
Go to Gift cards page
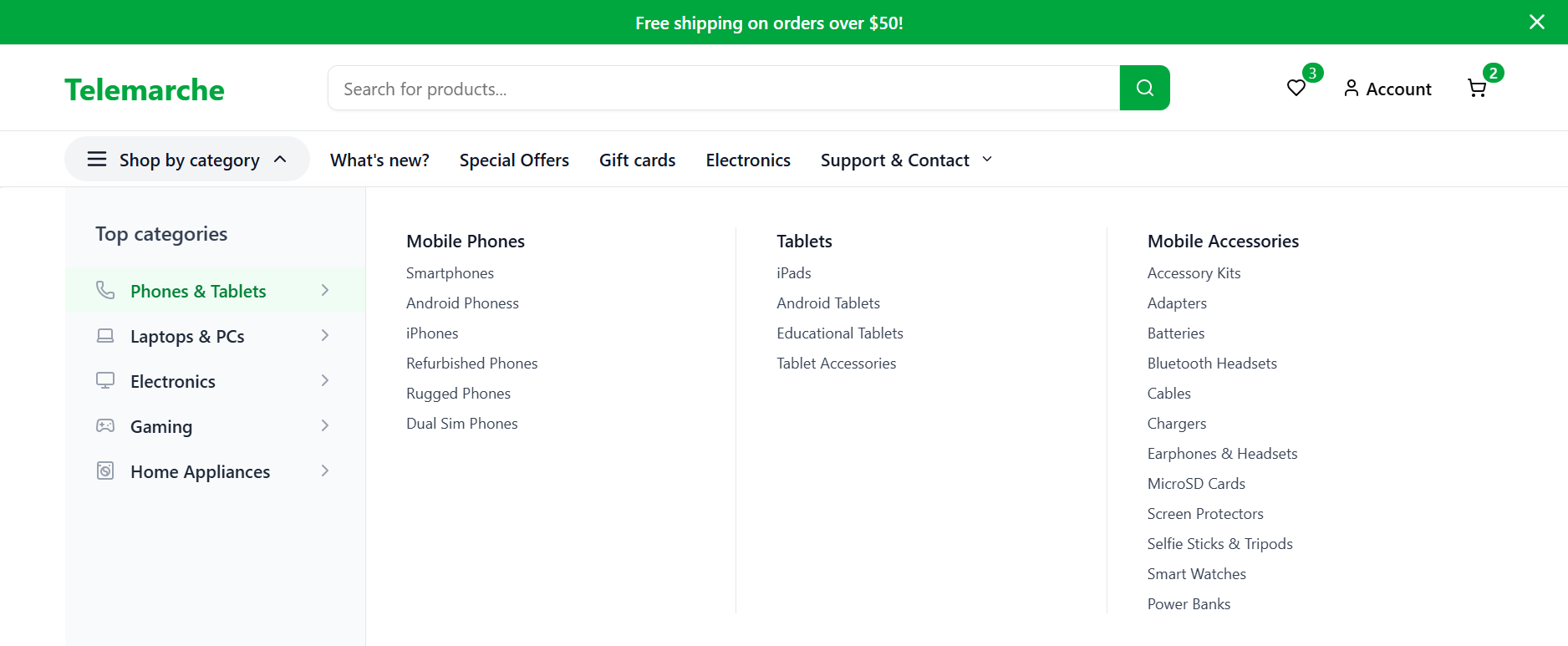pos(637,160)
